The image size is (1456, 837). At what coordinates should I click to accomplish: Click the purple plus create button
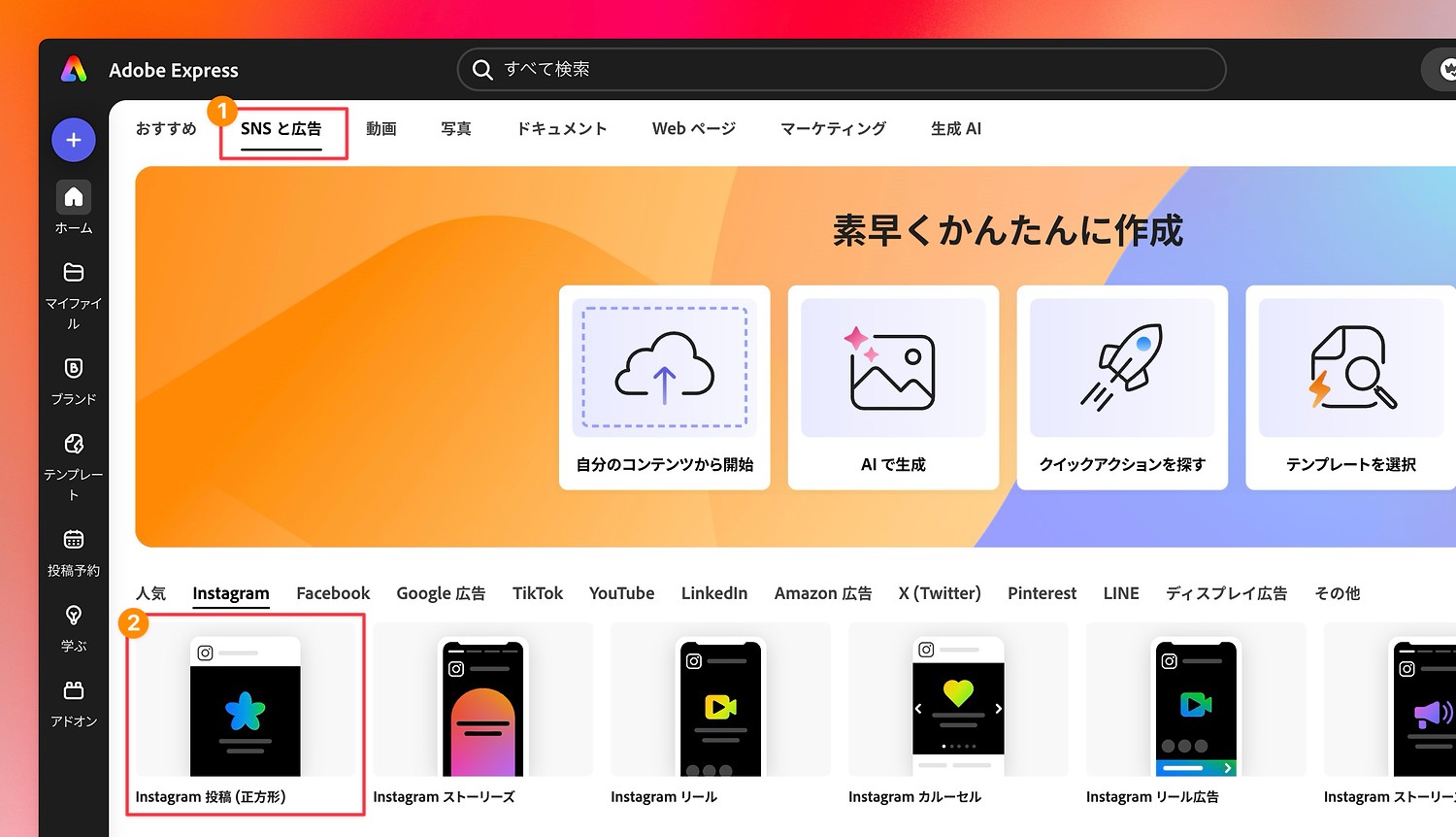[74, 140]
